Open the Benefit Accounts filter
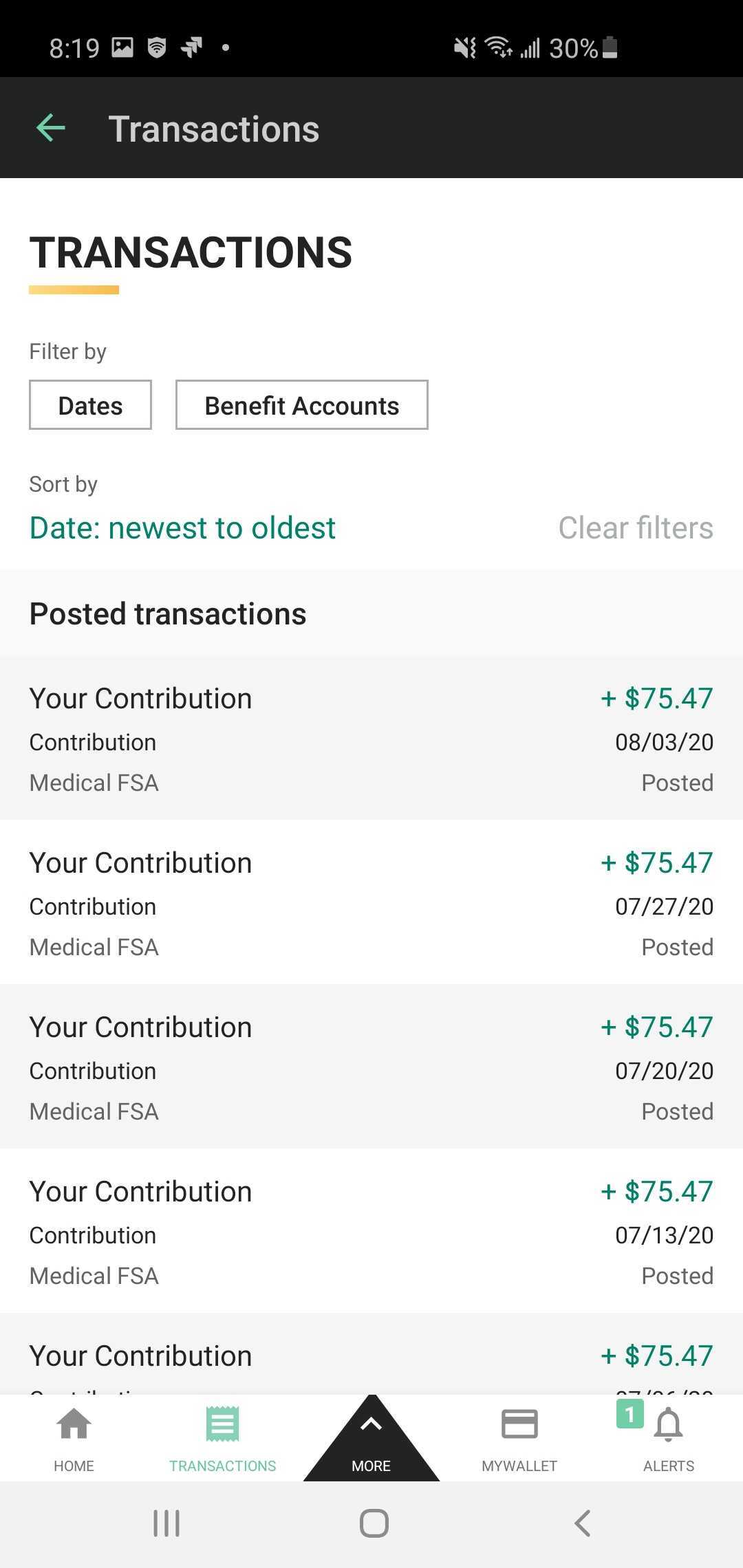This screenshot has width=743, height=1568. tap(301, 405)
